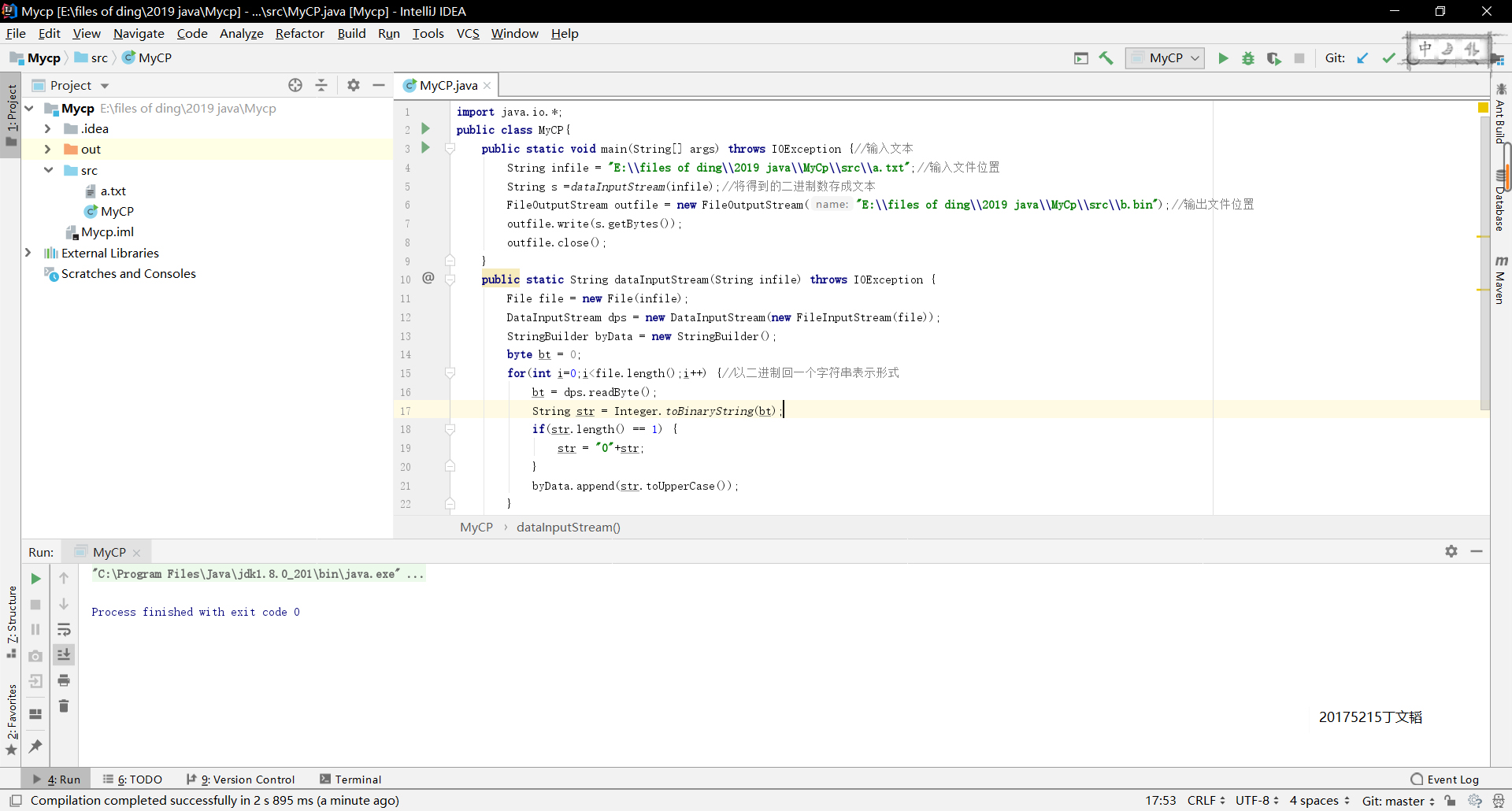Click Git update project blue arrow
Screen dimensions: 1512x811
(1362, 58)
